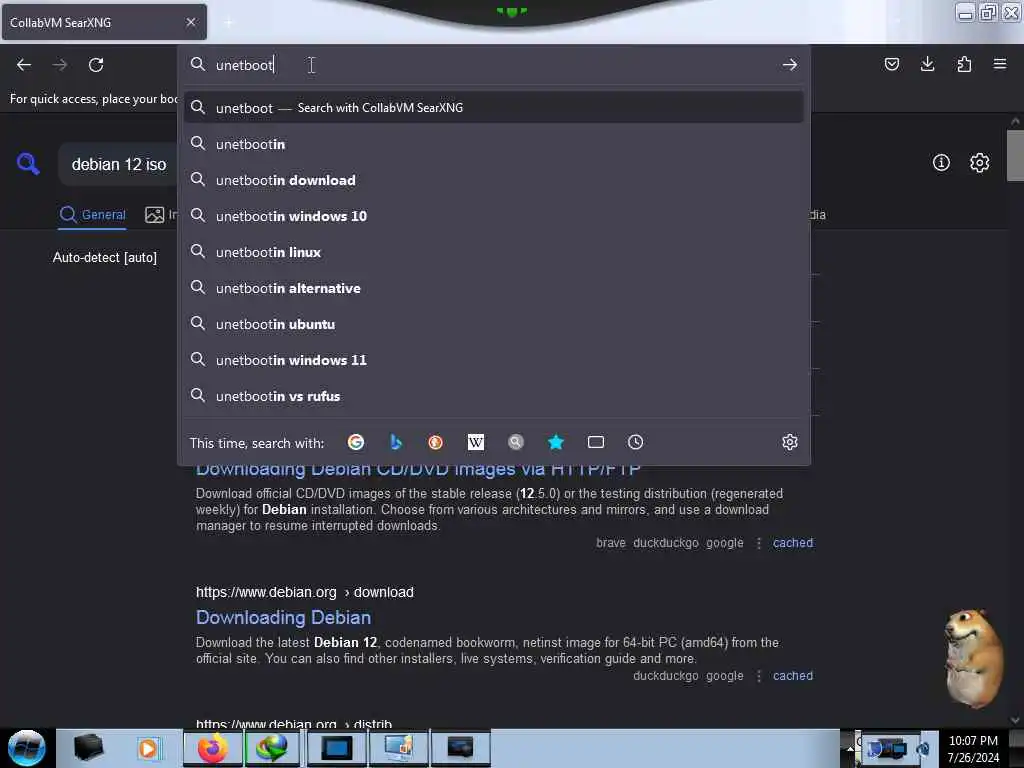
Task: Search this time with Bing
Action: tap(396, 442)
